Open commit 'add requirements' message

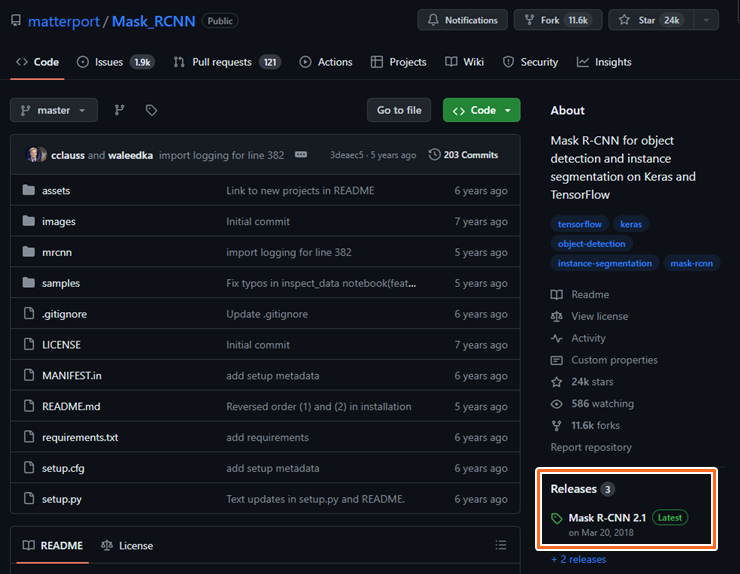click(267, 438)
